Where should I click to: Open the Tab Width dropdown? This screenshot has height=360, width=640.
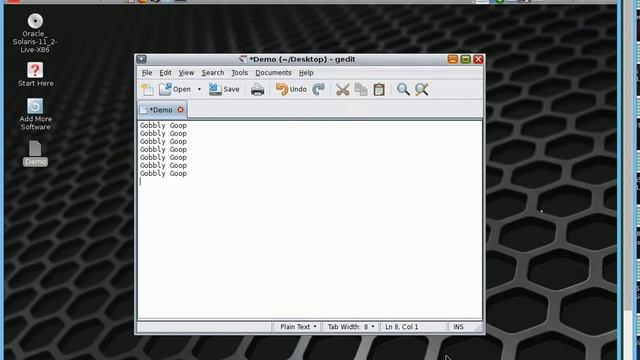click(x=351, y=327)
